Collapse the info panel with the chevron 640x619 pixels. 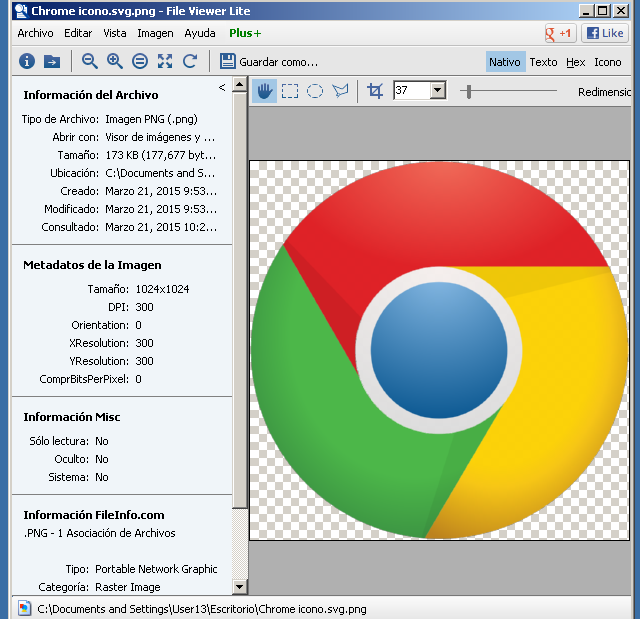click(x=222, y=87)
